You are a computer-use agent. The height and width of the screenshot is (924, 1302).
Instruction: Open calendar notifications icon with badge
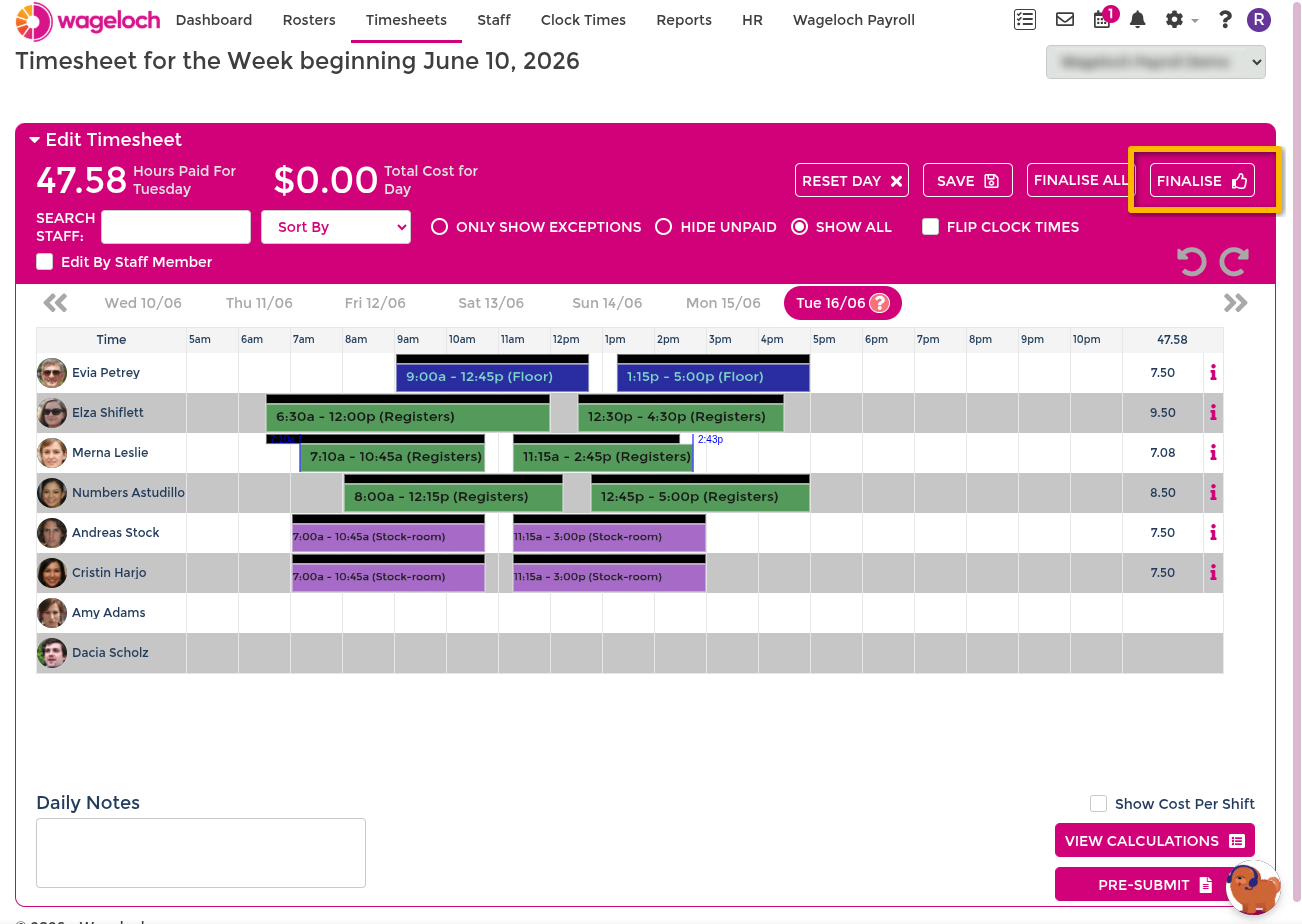pyautogui.click(x=1103, y=19)
